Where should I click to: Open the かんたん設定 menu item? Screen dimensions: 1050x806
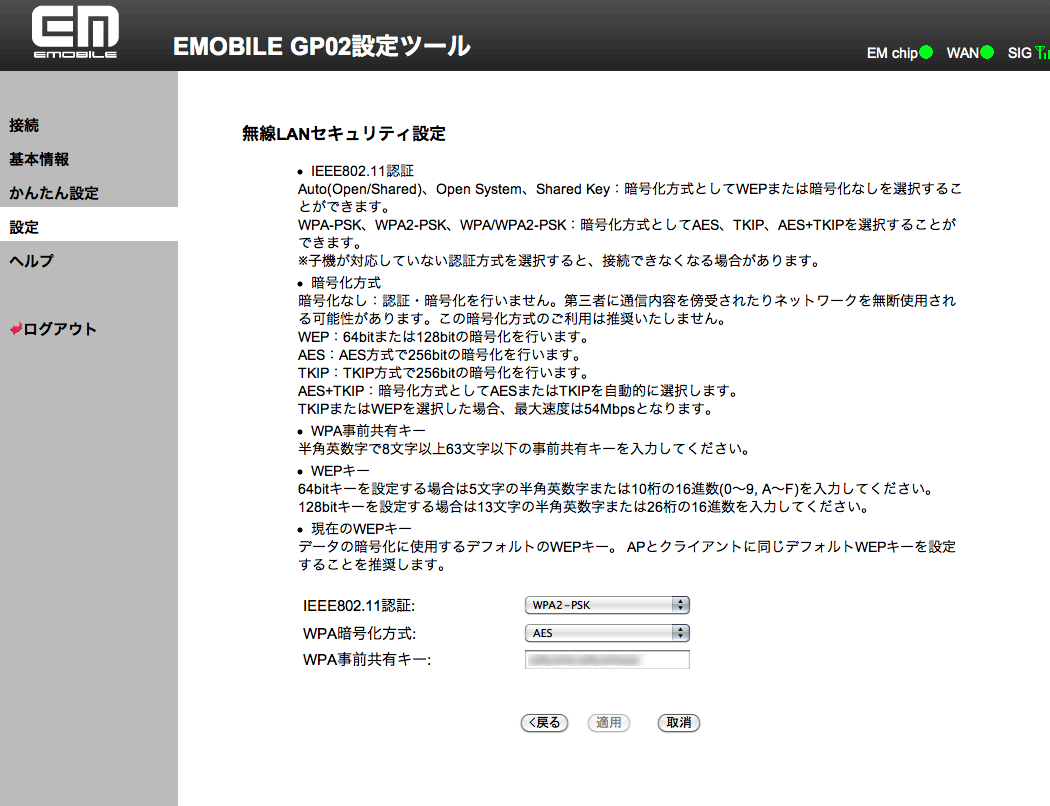[54, 193]
